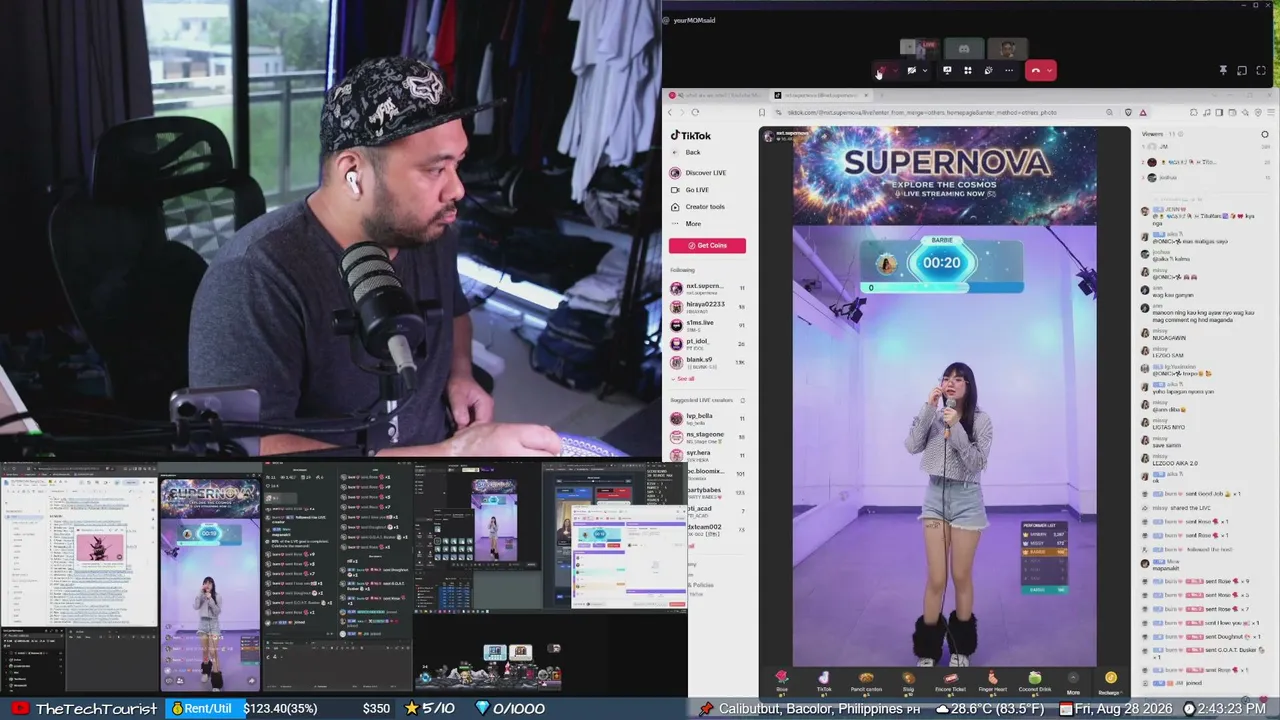Click the Recharge coin button
This screenshot has width=1280, height=720.
tap(1110, 682)
